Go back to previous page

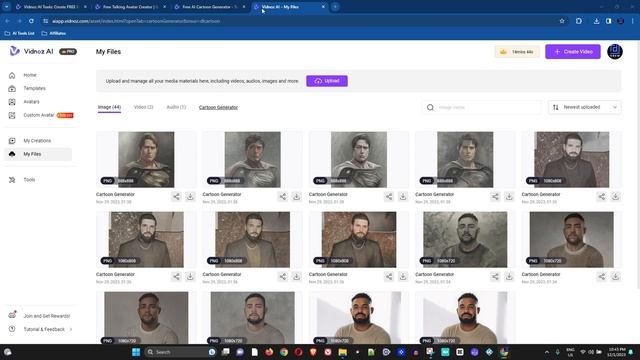coord(8,21)
